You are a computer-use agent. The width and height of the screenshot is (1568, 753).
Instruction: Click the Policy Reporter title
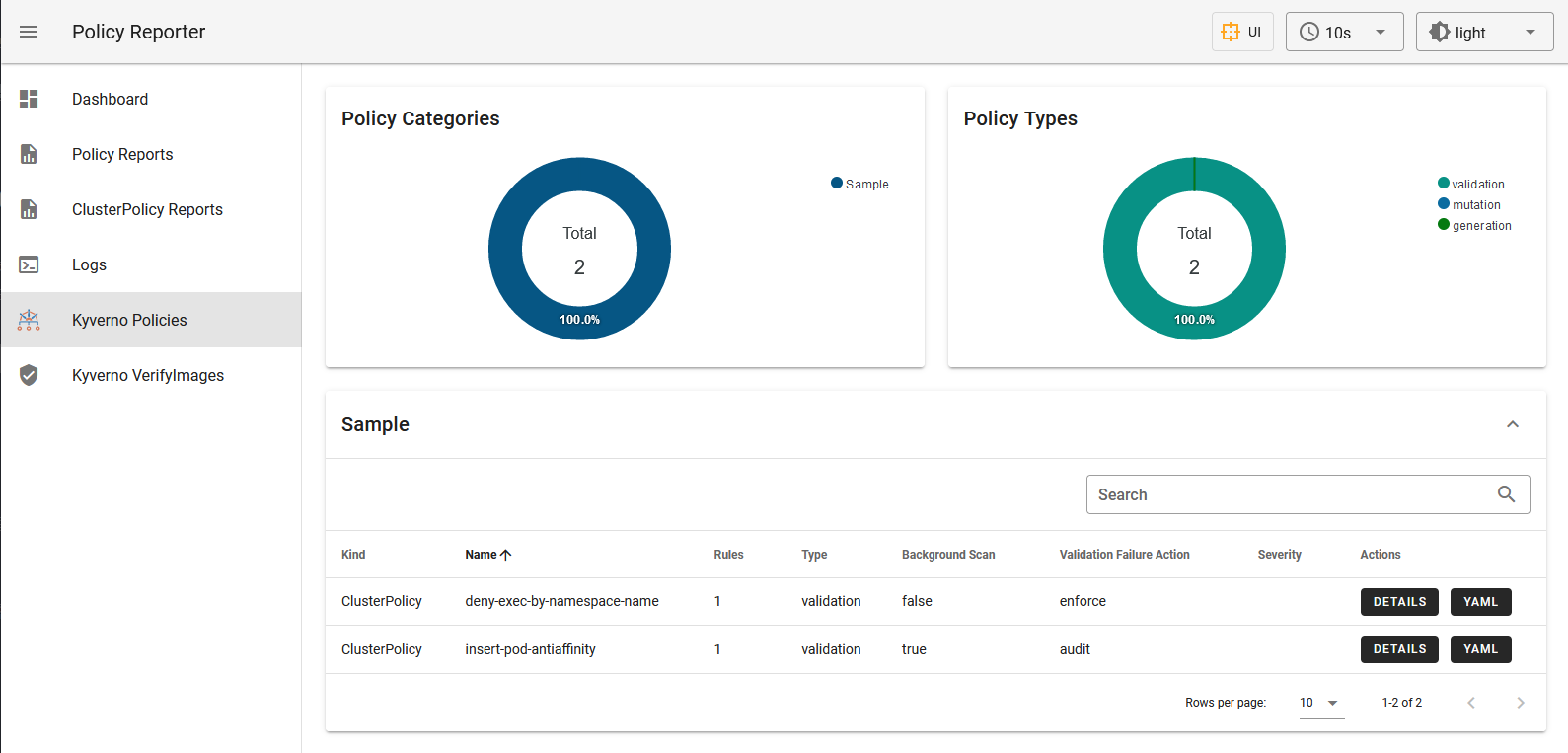click(x=139, y=32)
